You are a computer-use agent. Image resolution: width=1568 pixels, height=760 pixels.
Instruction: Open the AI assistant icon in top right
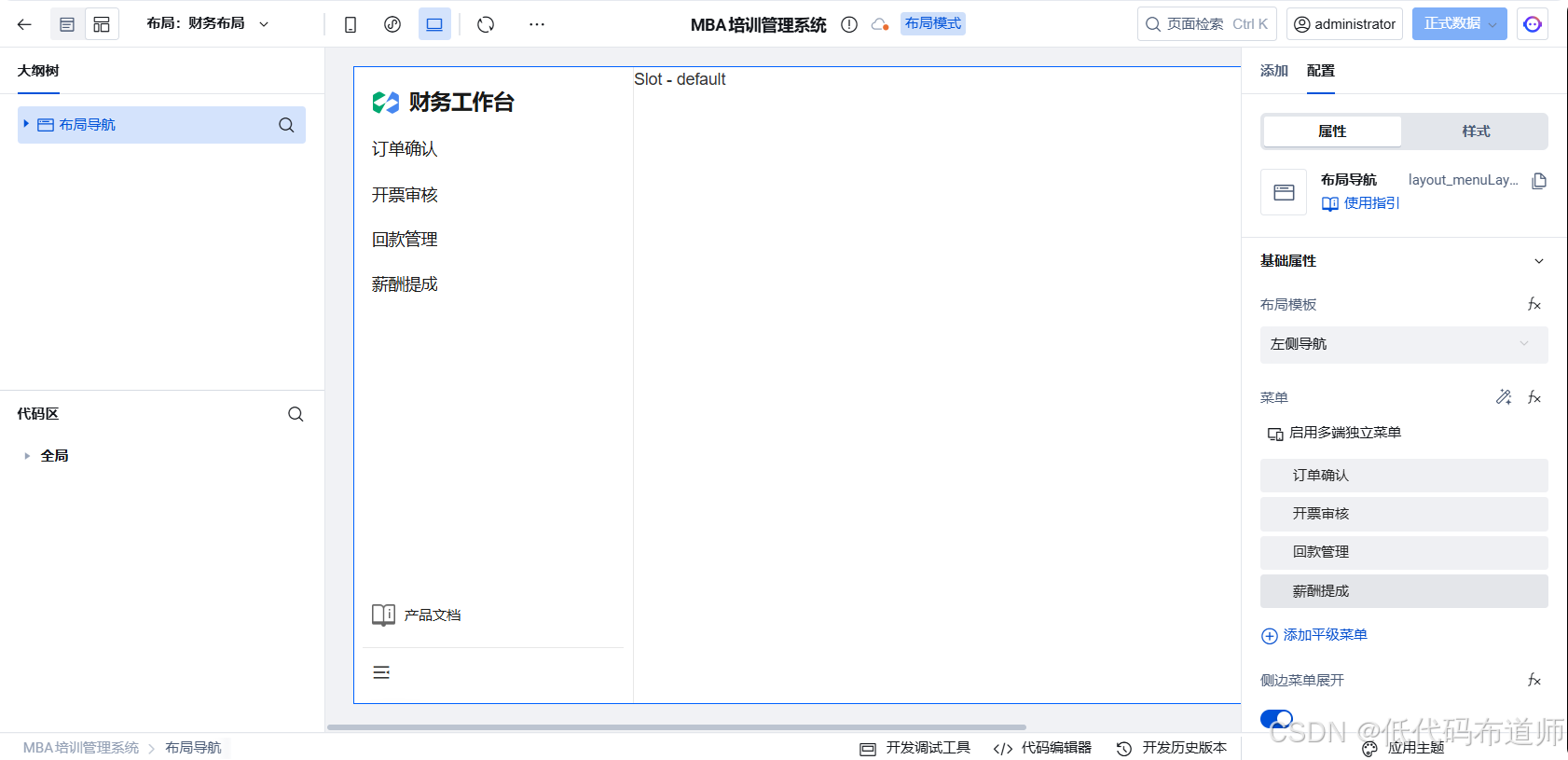[1533, 24]
